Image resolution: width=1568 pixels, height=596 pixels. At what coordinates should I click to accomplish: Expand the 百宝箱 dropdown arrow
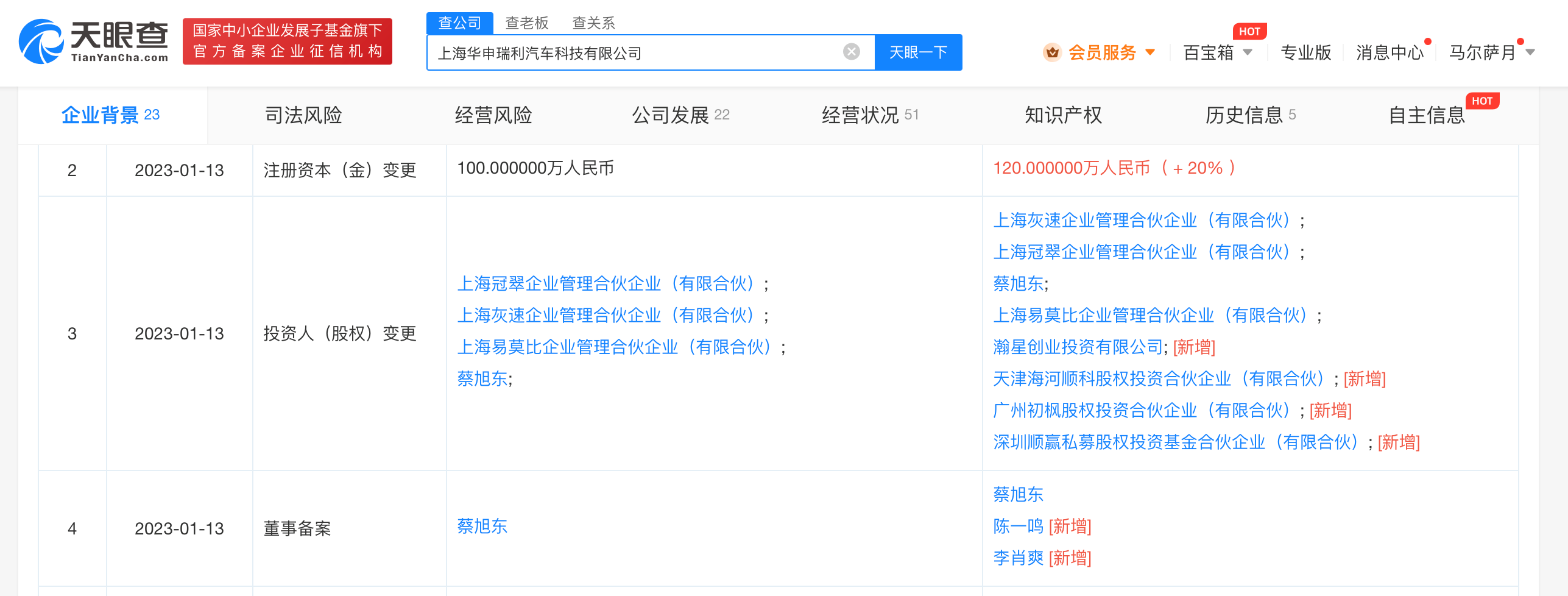(x=1248, y=52)
